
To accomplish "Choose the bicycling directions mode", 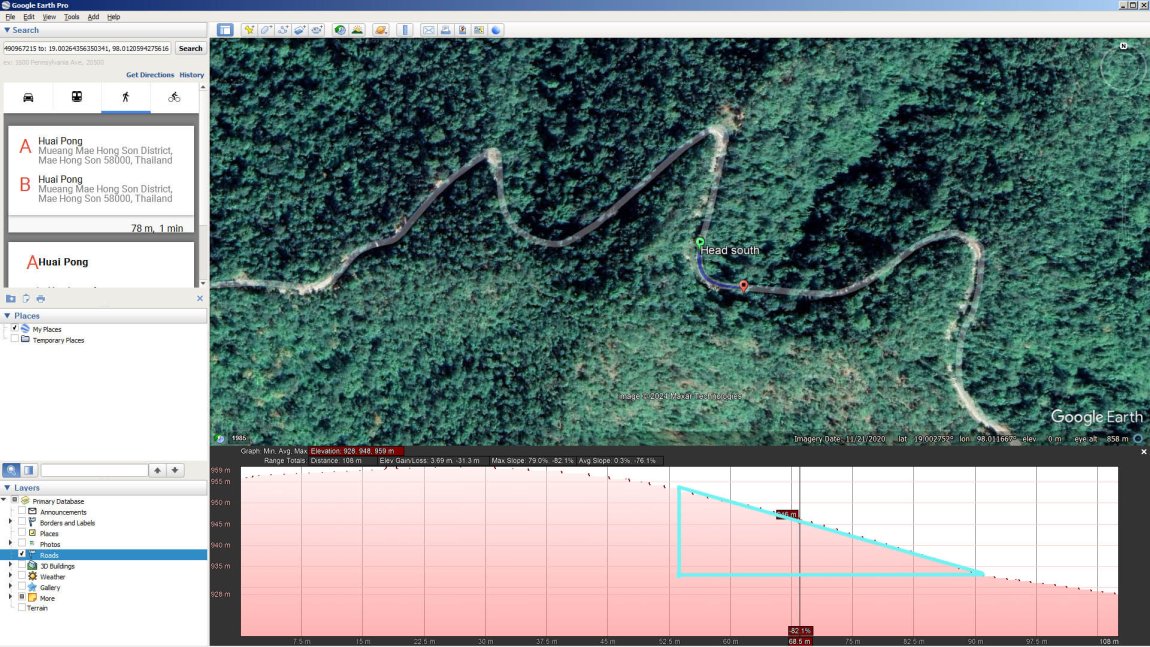I will pyautogui.click(x=174, y=97).
